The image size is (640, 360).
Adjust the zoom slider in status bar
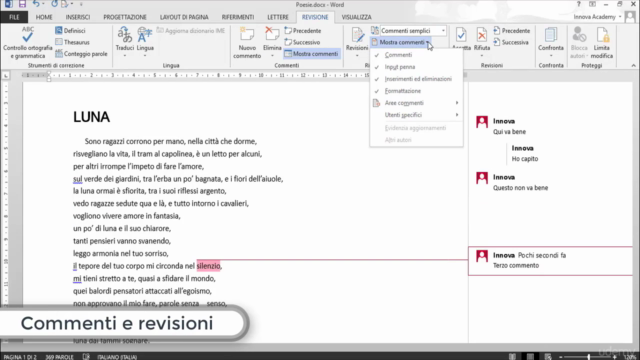tap(588, 357)
